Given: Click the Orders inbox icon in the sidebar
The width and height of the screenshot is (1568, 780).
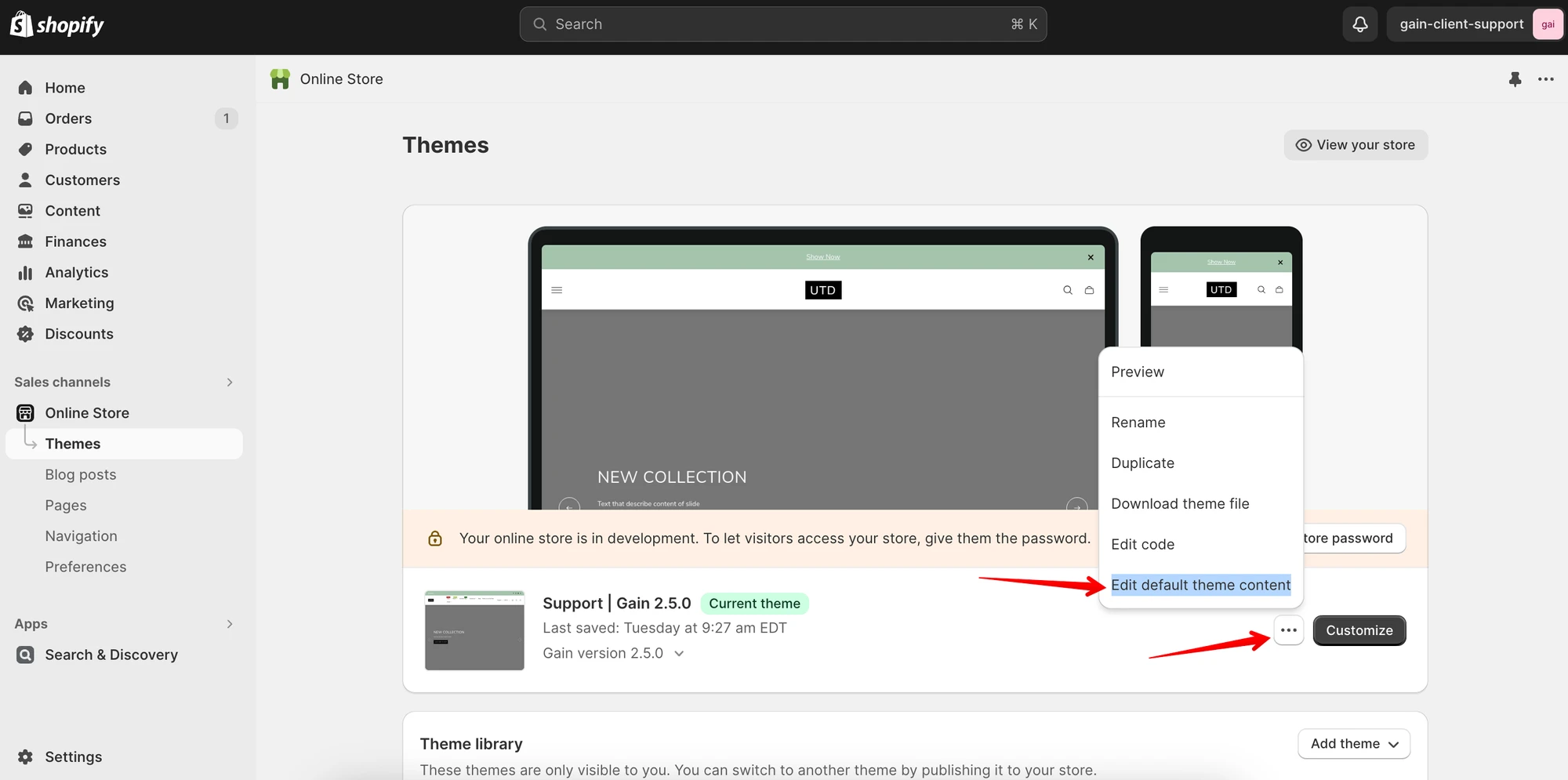Looking at the screenshot, I should pos(26,118).
